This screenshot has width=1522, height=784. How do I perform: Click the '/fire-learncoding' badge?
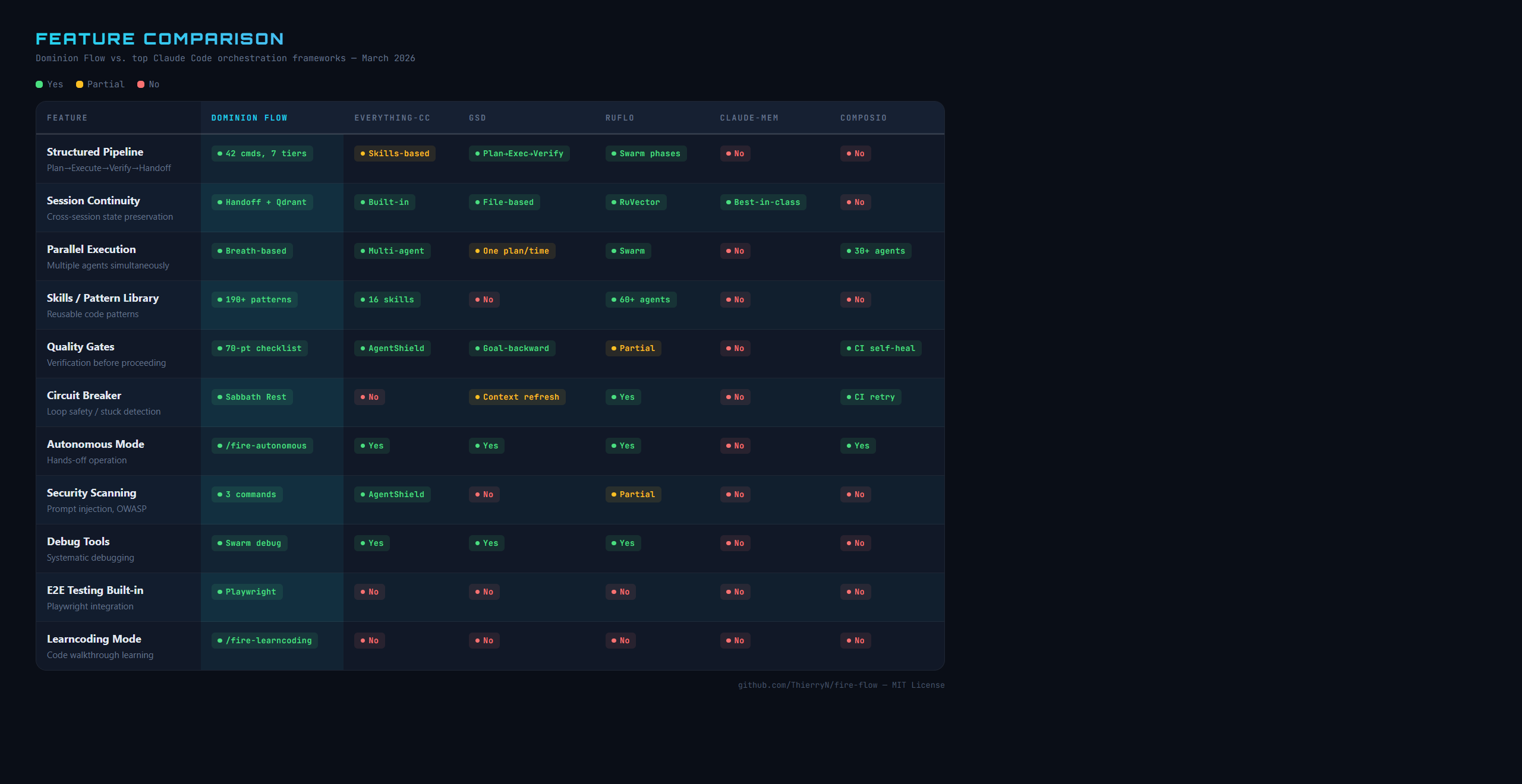264,641
